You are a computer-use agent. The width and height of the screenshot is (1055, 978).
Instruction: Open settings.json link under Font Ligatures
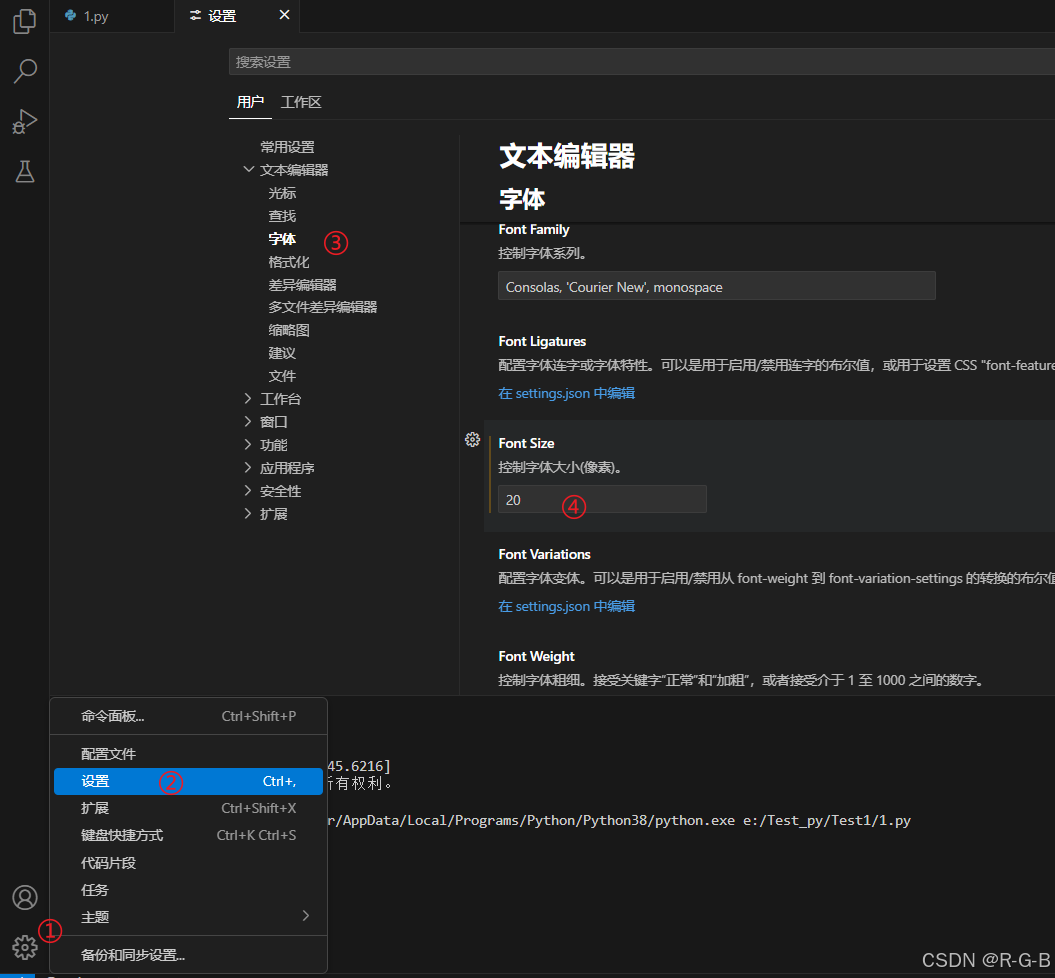567,393
